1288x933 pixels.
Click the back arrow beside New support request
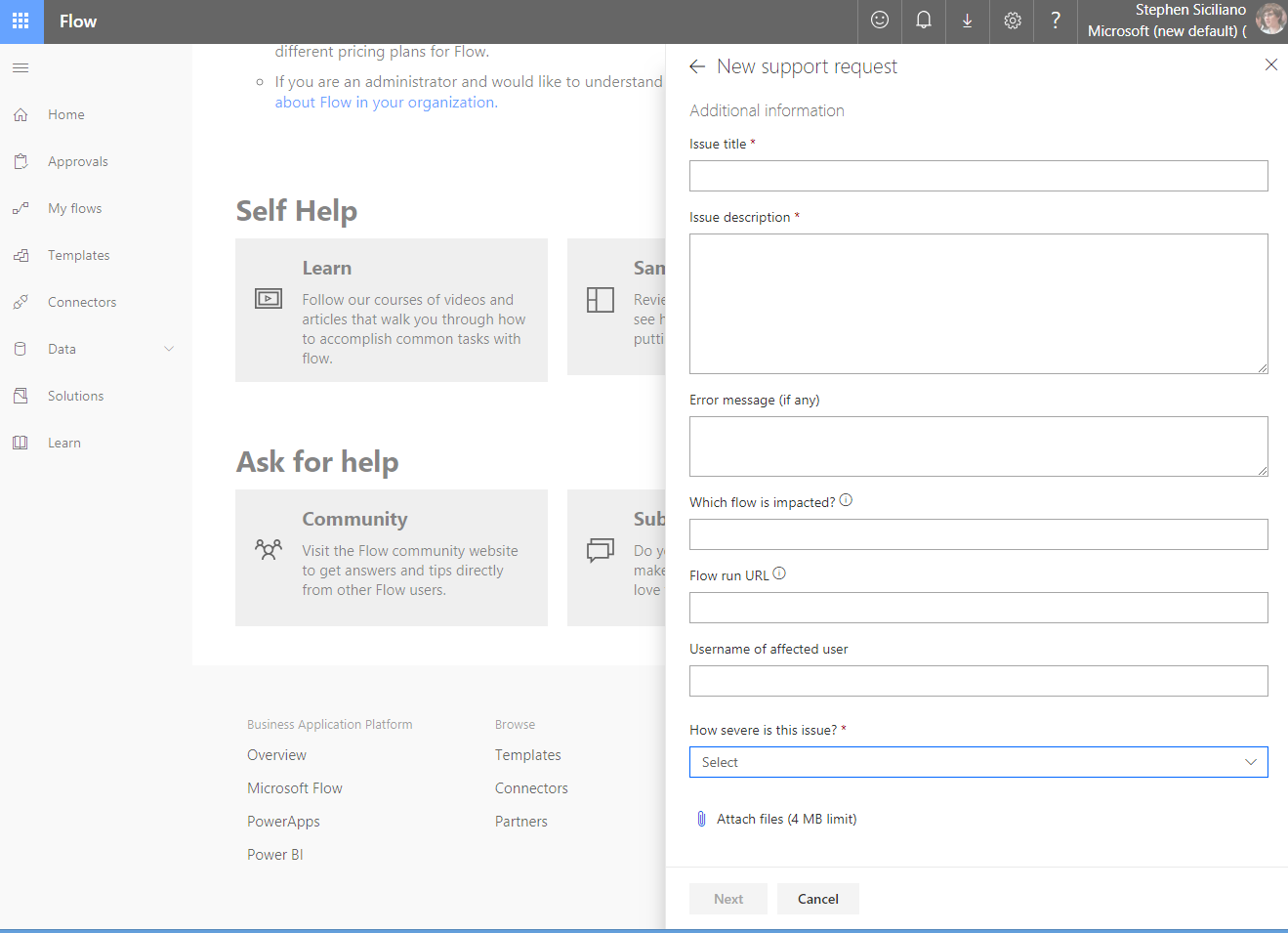(x=697, y=66)
